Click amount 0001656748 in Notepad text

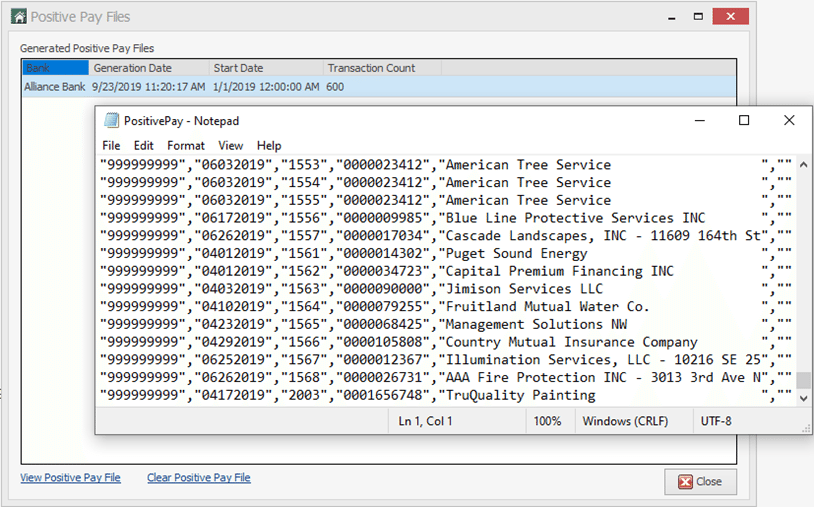tap(383, 395)
